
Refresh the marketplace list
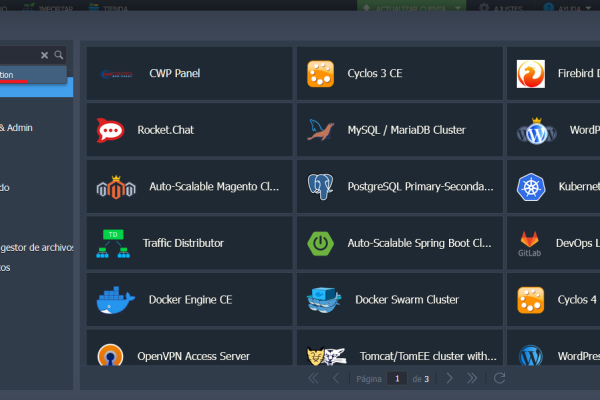[499, 379]
